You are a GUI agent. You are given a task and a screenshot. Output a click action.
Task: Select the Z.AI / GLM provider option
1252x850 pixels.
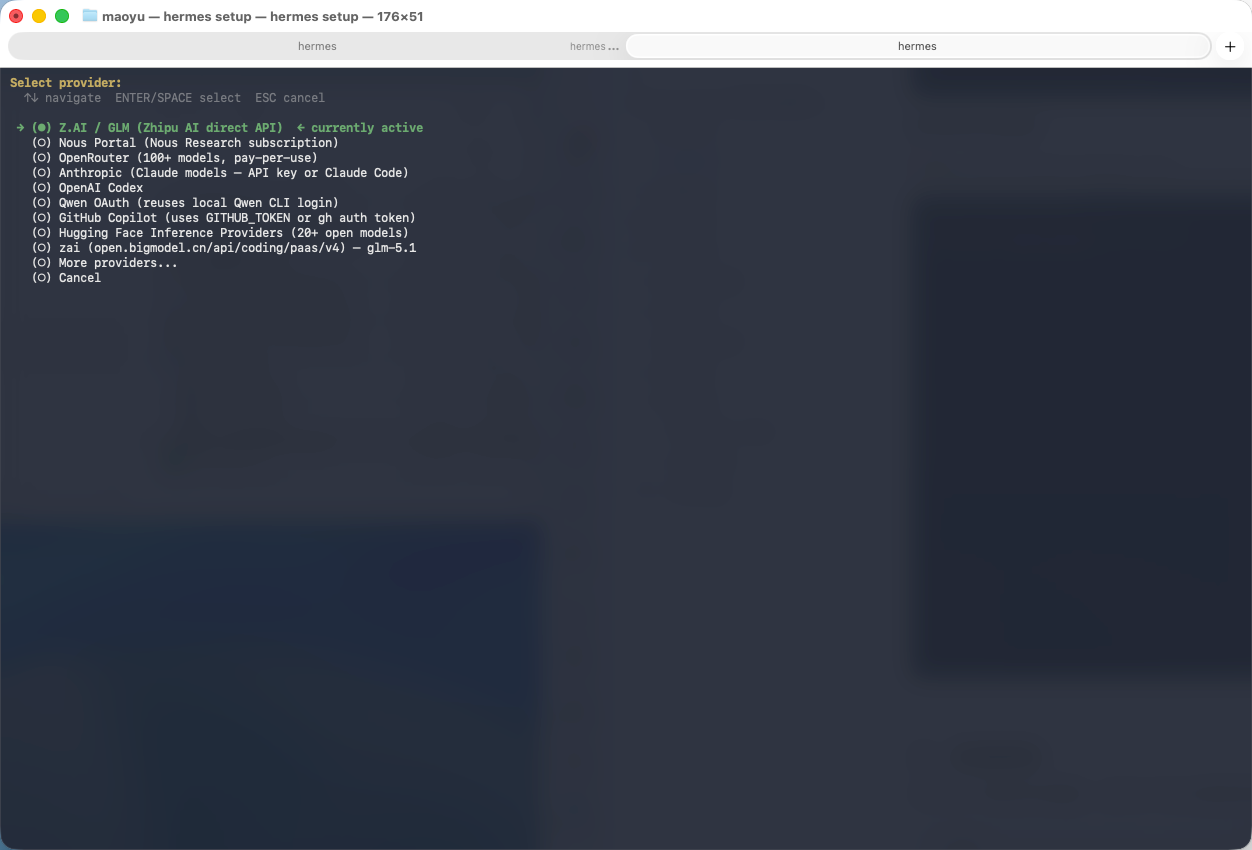coord(170,128)
